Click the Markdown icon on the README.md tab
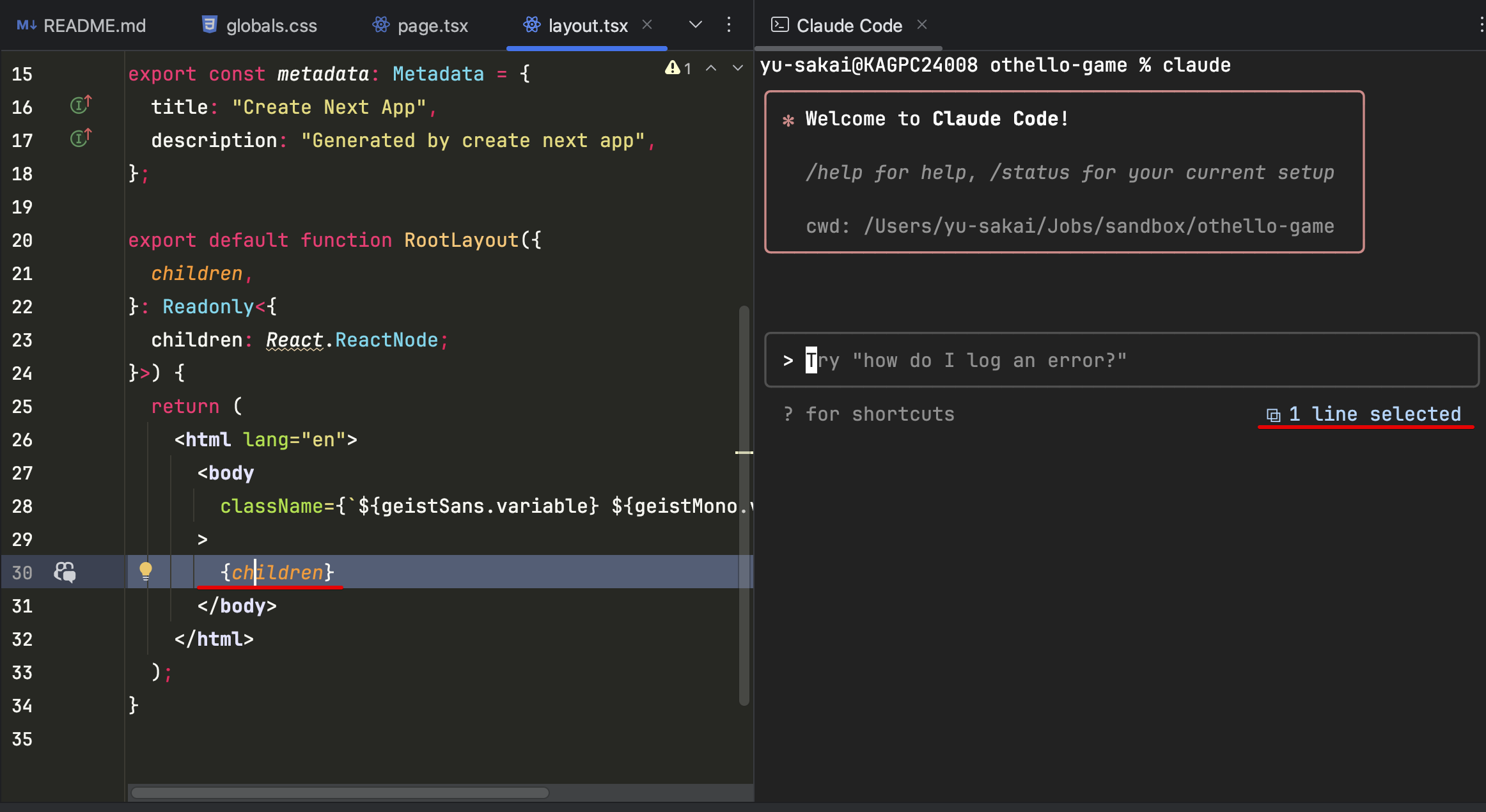This screenshot has width=1486, height=812. 26,25
